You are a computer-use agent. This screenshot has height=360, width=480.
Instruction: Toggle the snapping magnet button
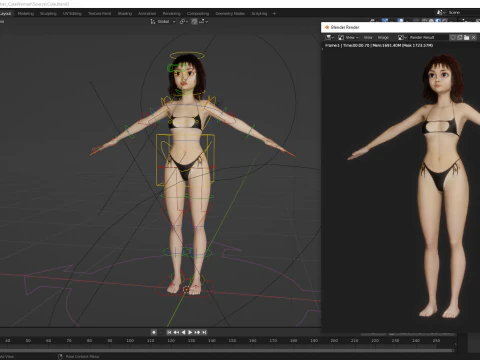[x=194, y=22]
